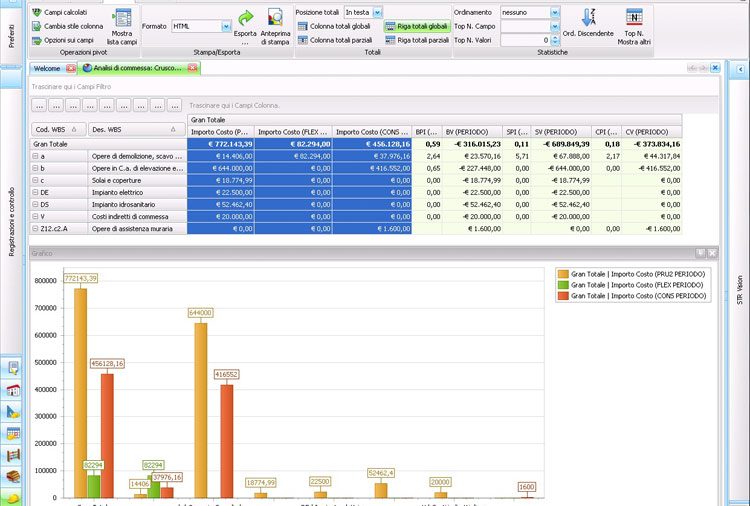Viewport: 750px width, 506px height.
Task: Open the Formato HTML dropdown
Action: click(x=226, y=26)
